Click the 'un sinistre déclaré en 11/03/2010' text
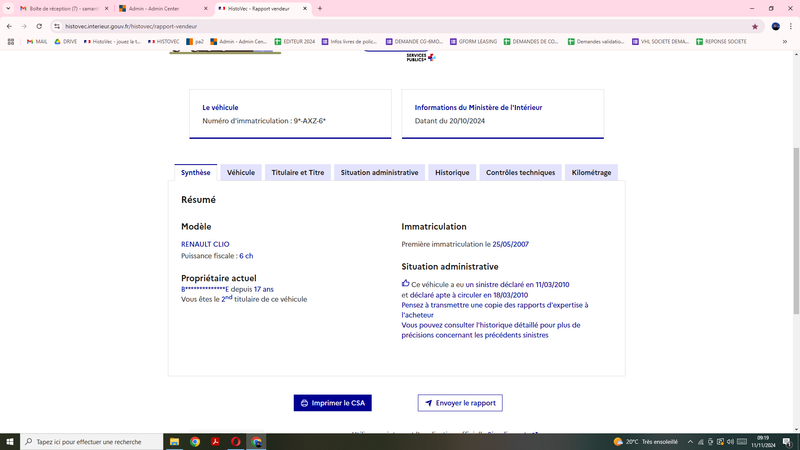 517,285
